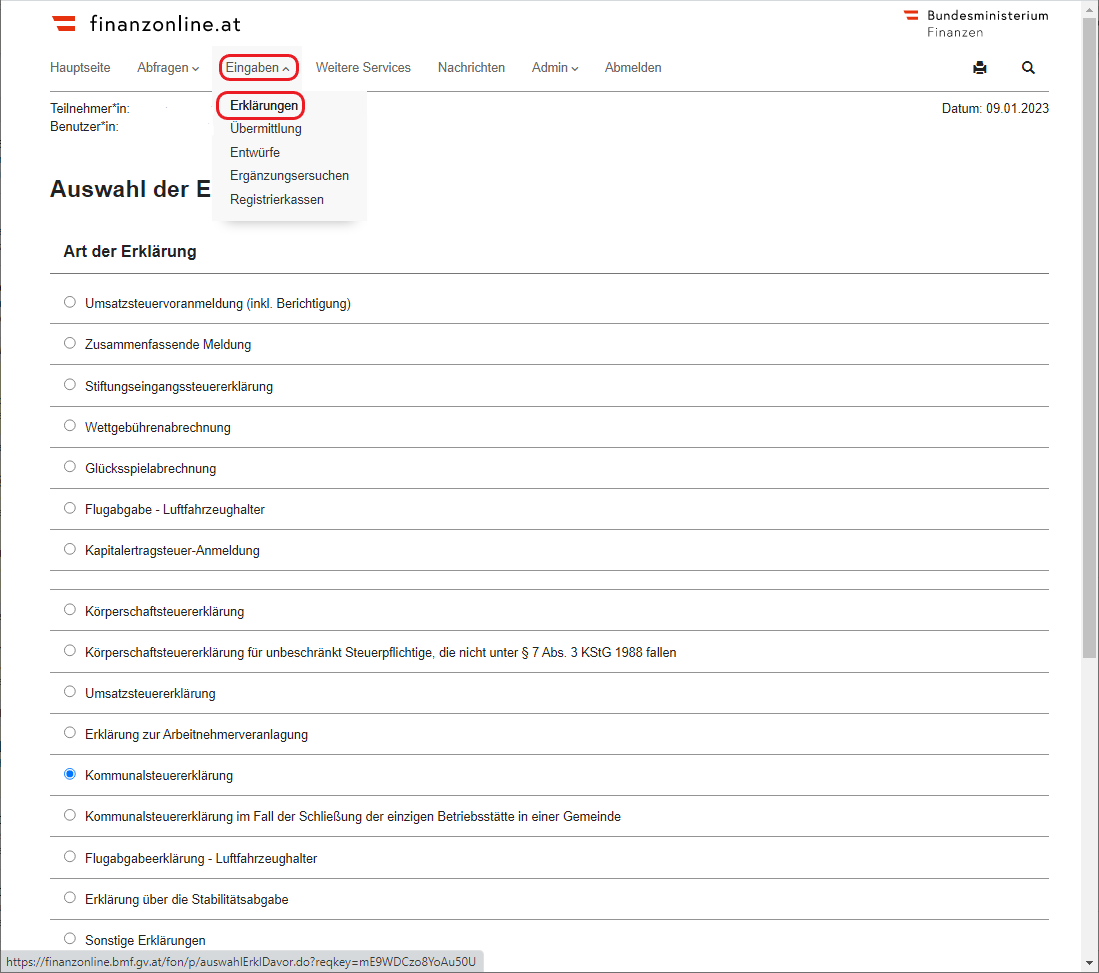Select Erklärung zur Arbeitnehmerveranlagung option
1099x973 pixels.
click(70, 733)
